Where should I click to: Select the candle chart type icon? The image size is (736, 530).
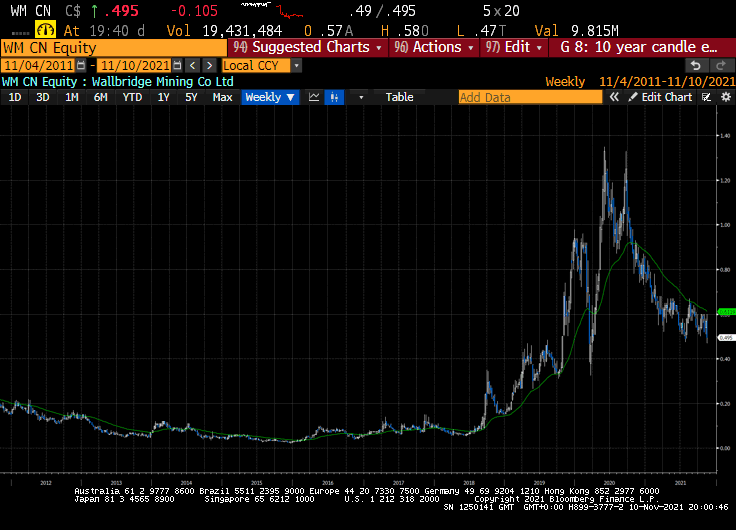point(334,97)
